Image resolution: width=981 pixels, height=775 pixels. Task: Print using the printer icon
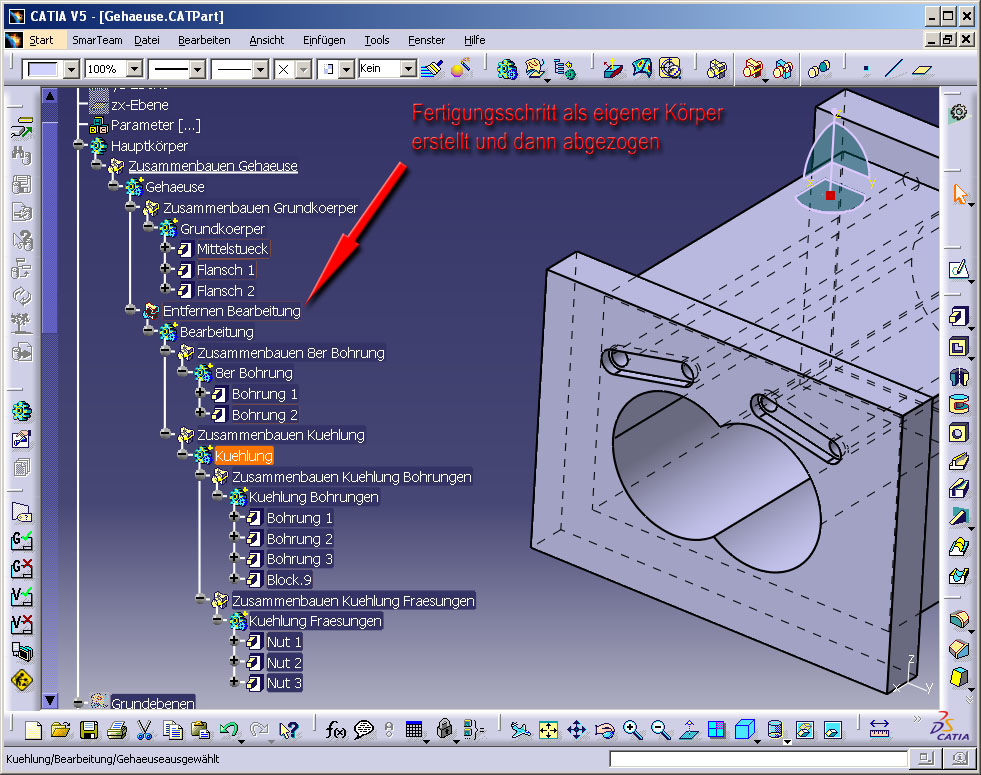coord(117,730)
